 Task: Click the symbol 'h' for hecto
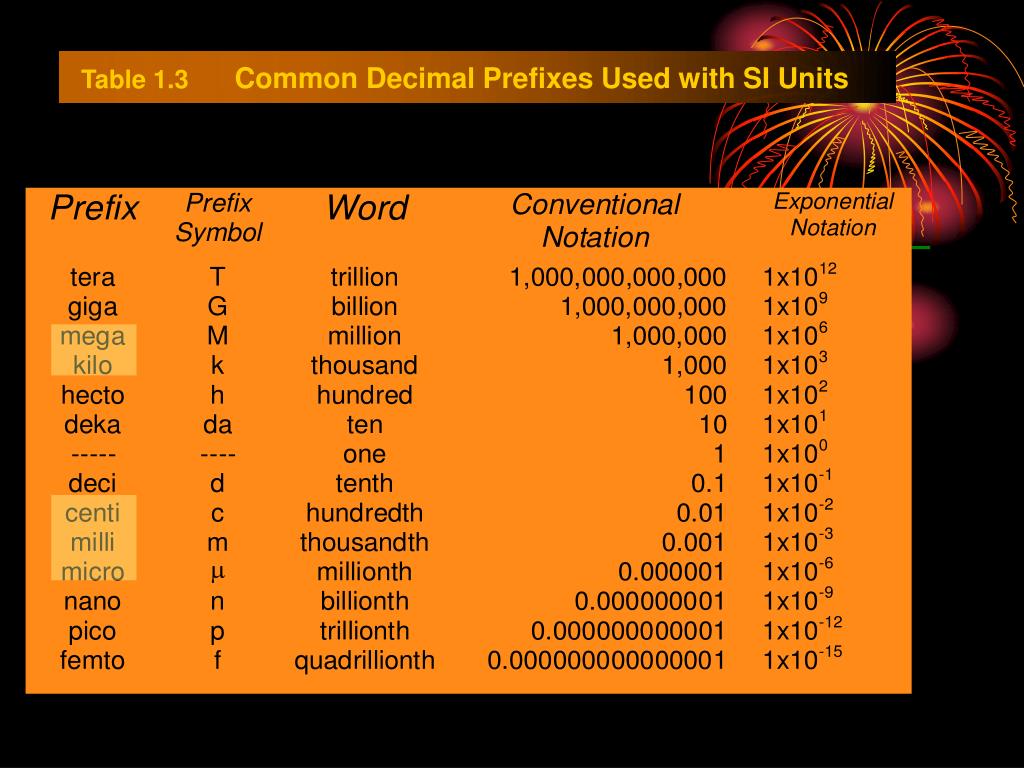coord(217,395)
